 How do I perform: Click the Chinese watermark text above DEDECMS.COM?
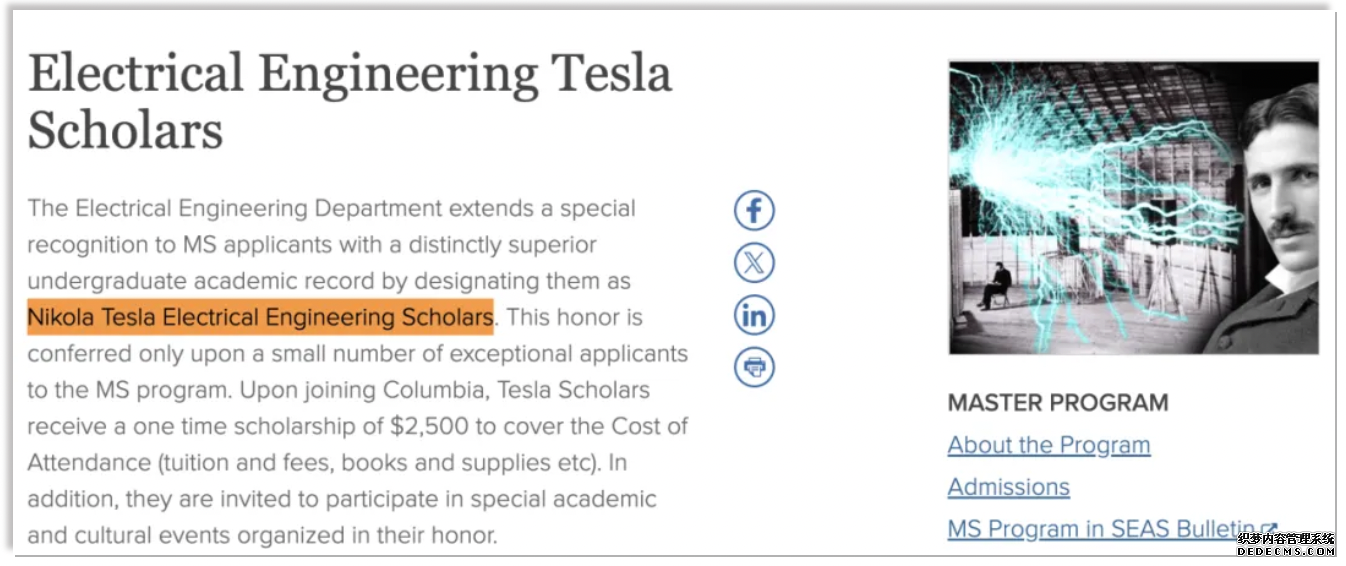coord(1286,538)
